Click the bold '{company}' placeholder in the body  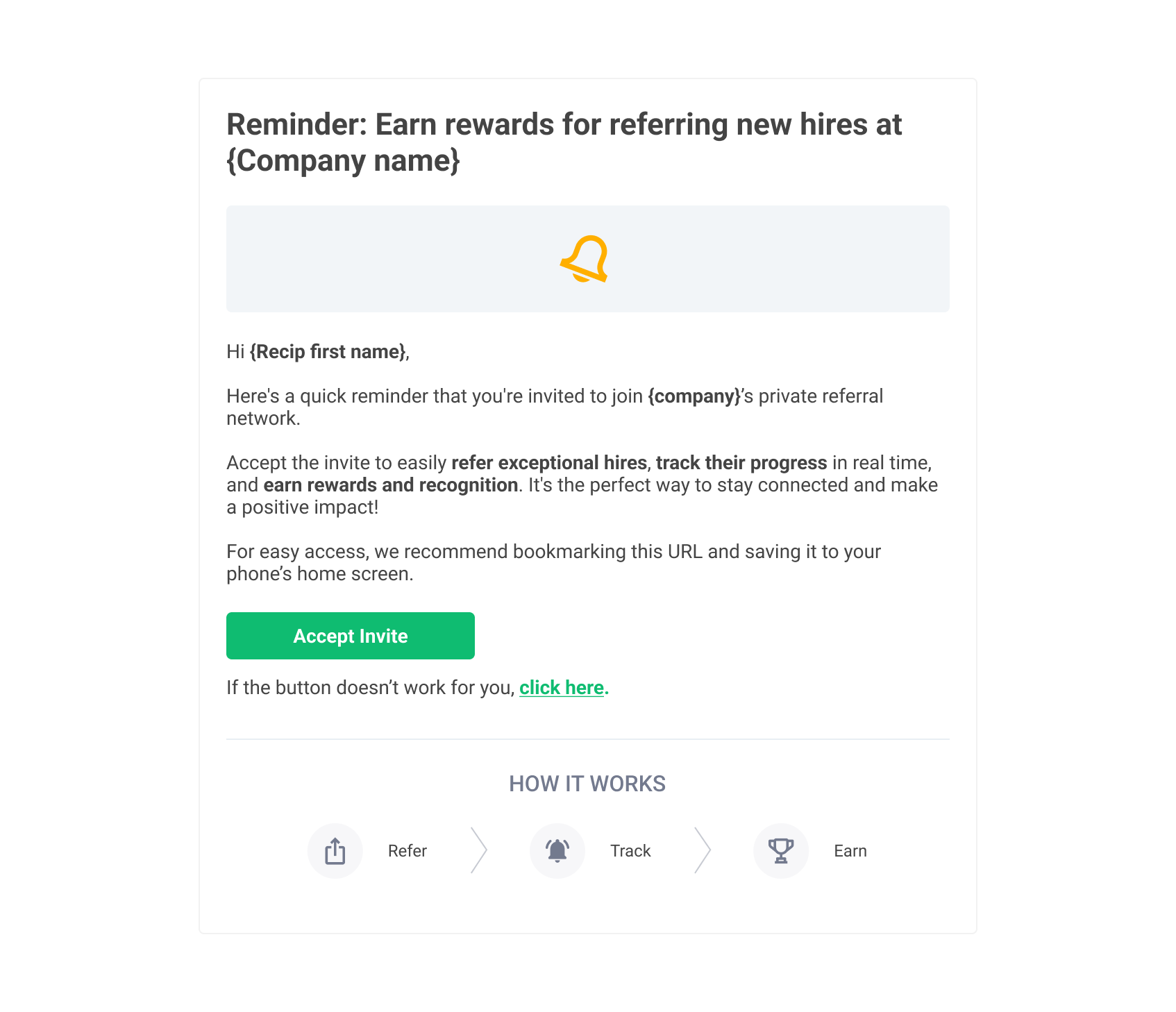(x=695, y=396)
